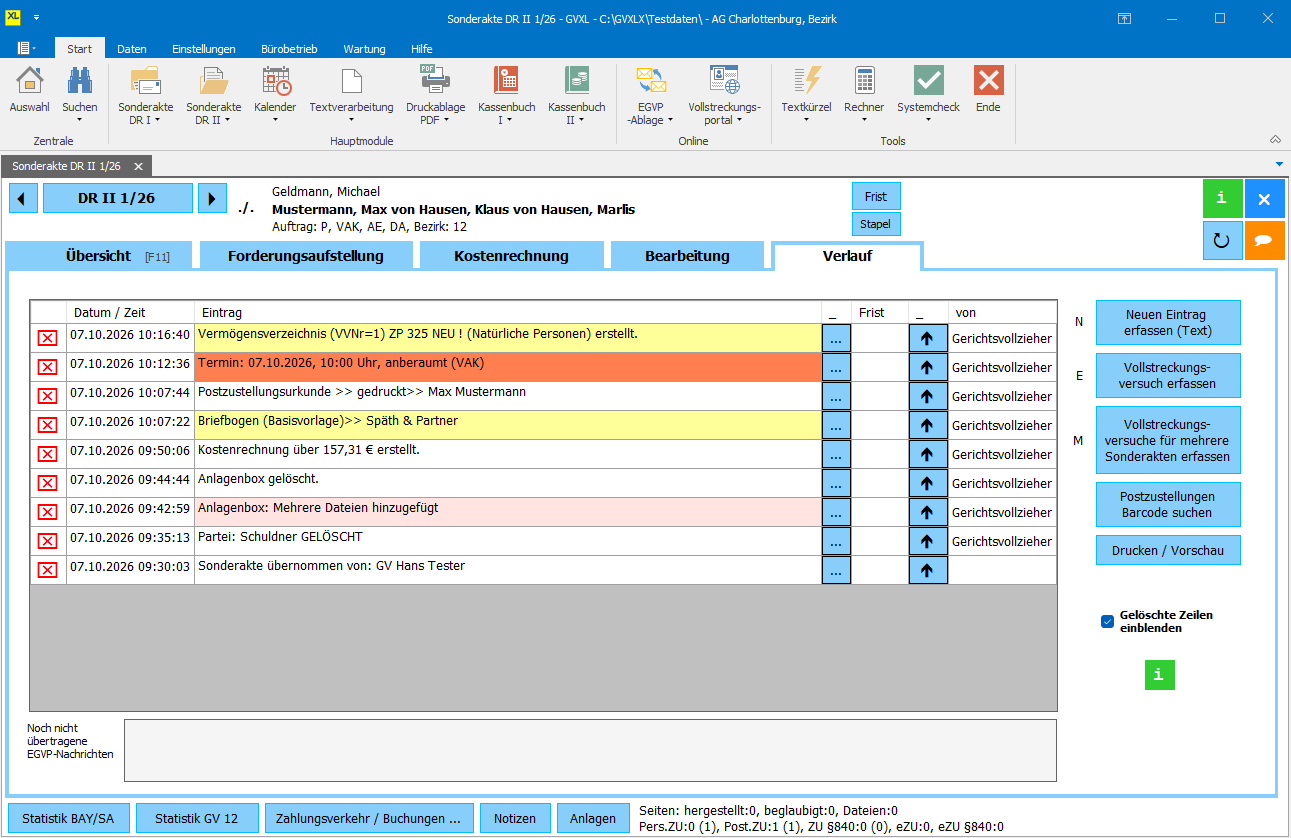Viewport: 1291px width, 838px height.
Task: Open the Kalender icon
Action: 275,80
